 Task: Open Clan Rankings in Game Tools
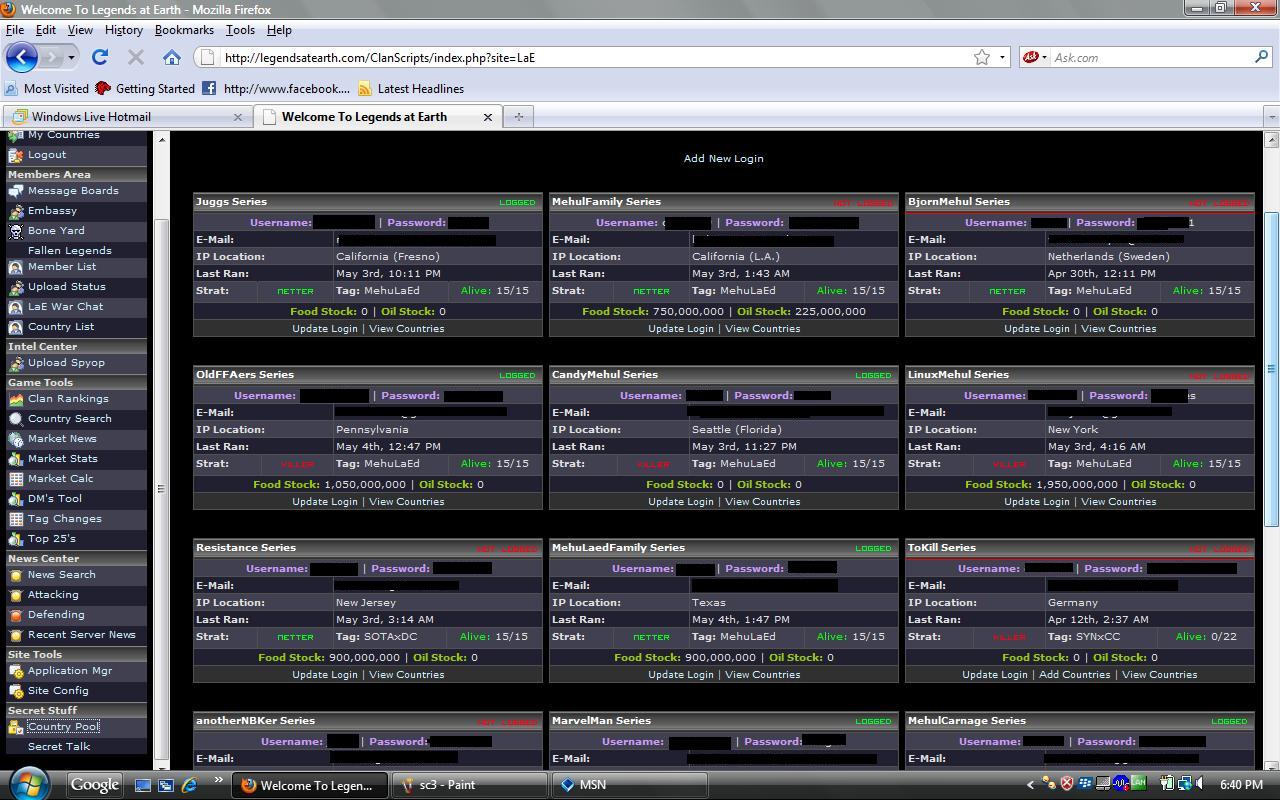coord(68,399)
